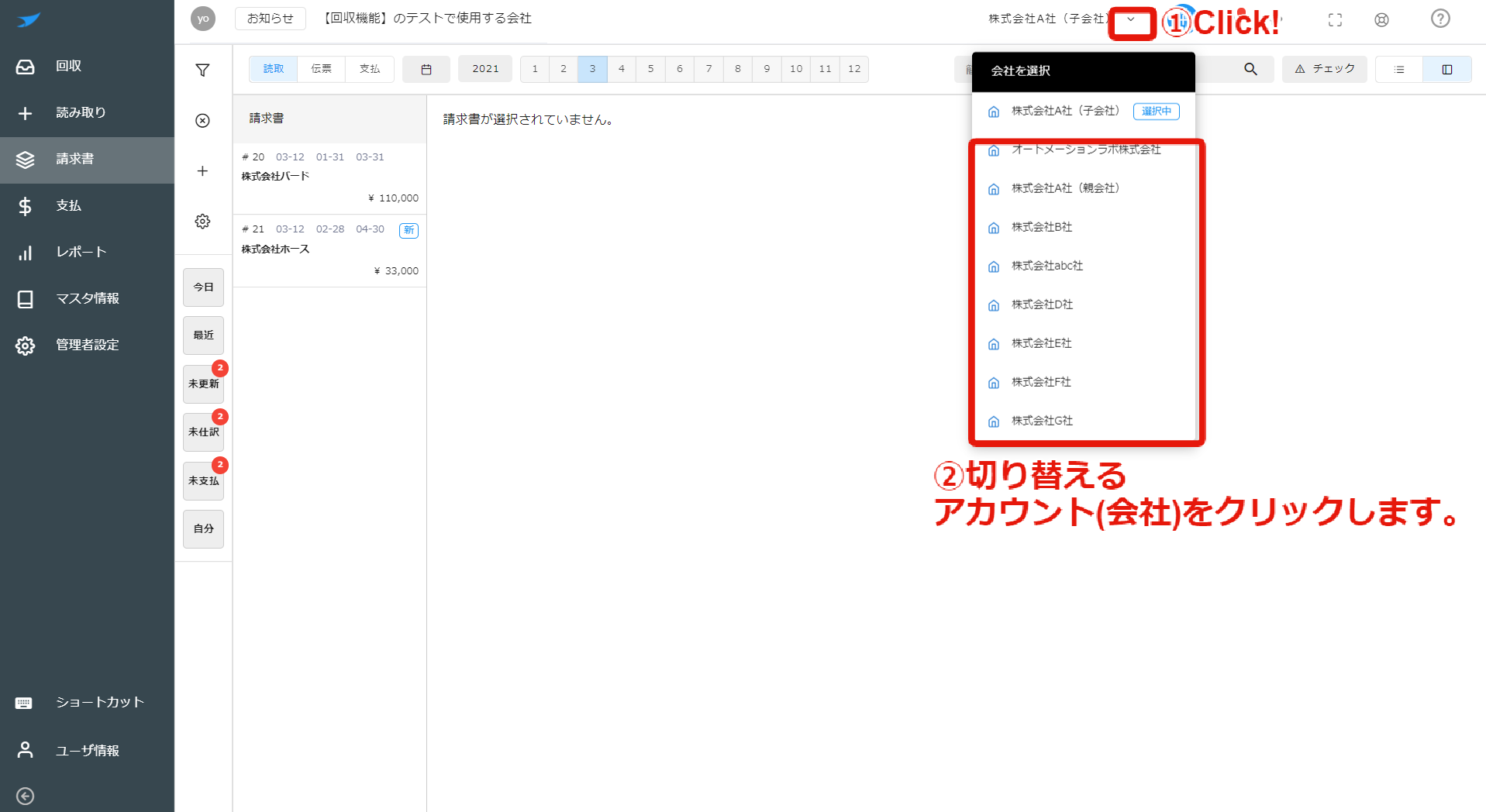Open the gear settings in the tool column
1486x812 pixels.
pyautogui.click(x=202, y=222)
